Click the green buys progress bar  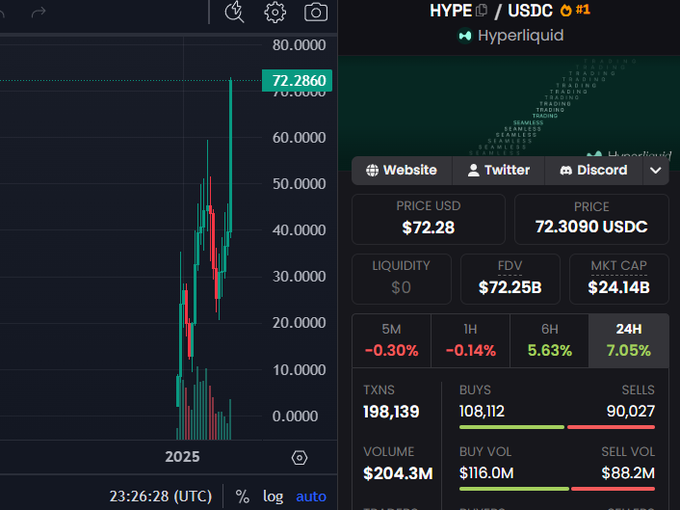click(x=512, y=427)
